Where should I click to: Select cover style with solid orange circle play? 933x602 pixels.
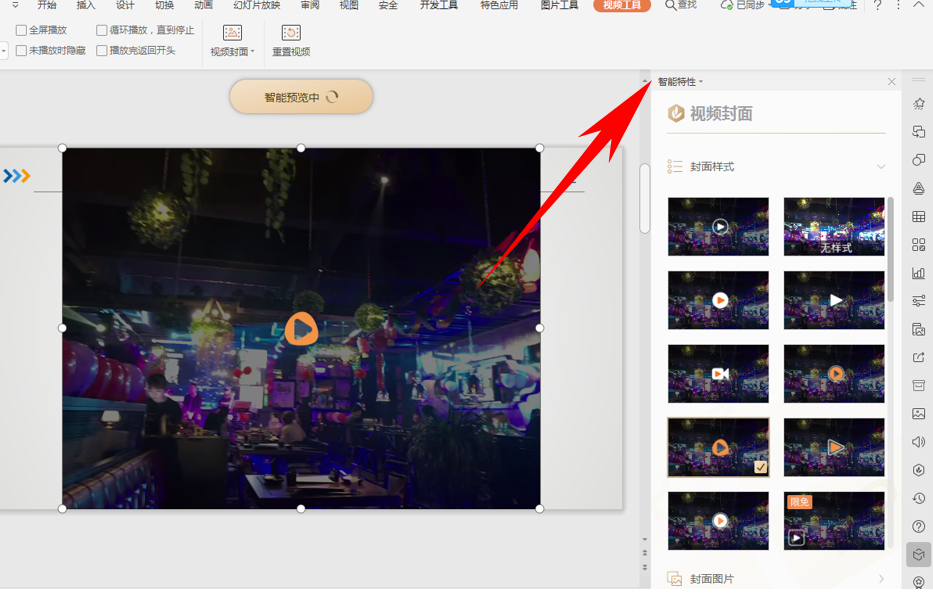coord(834,374)
